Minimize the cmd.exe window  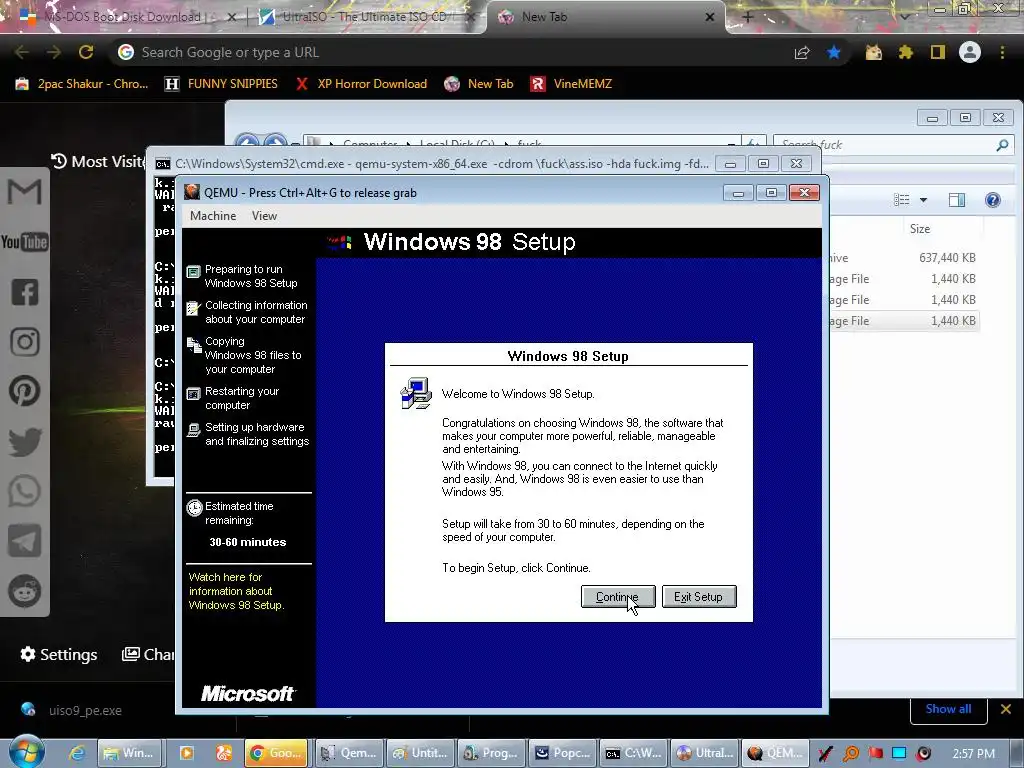730,164
